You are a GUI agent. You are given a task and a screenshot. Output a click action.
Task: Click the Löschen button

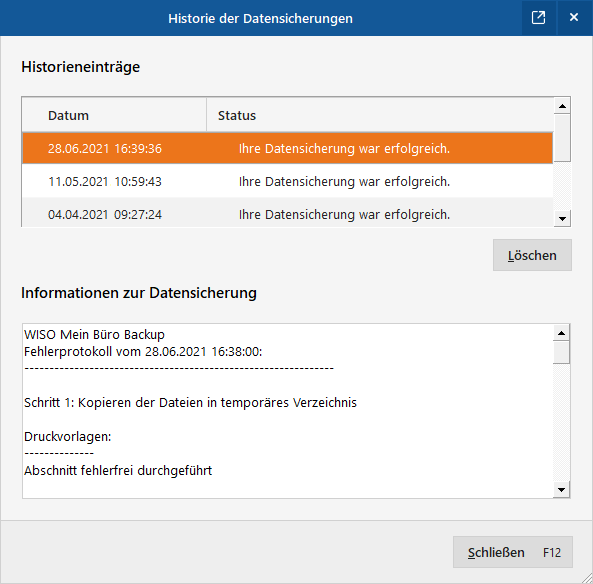coord(532,255)
